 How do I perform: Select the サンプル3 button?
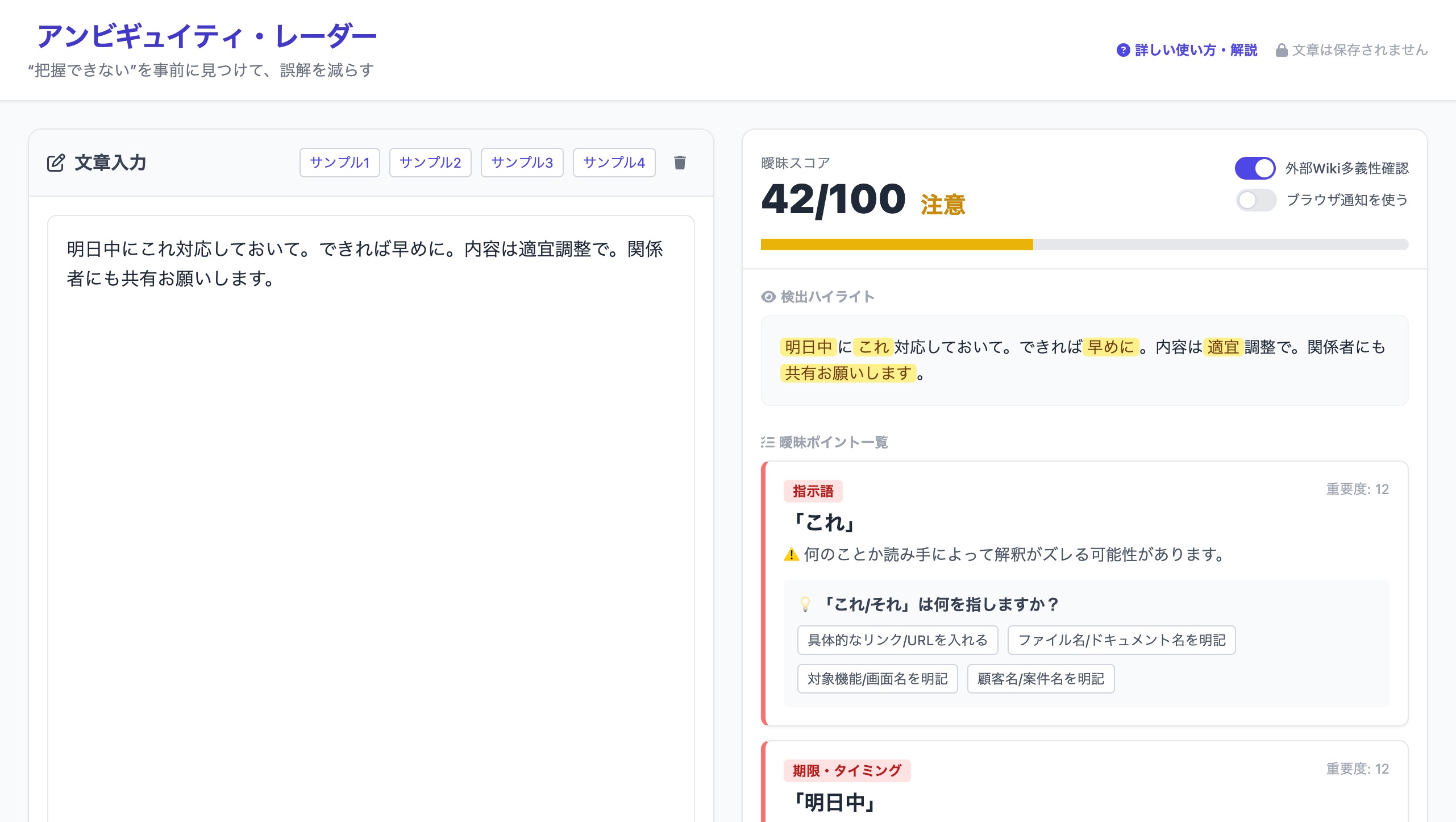(522, 163)
